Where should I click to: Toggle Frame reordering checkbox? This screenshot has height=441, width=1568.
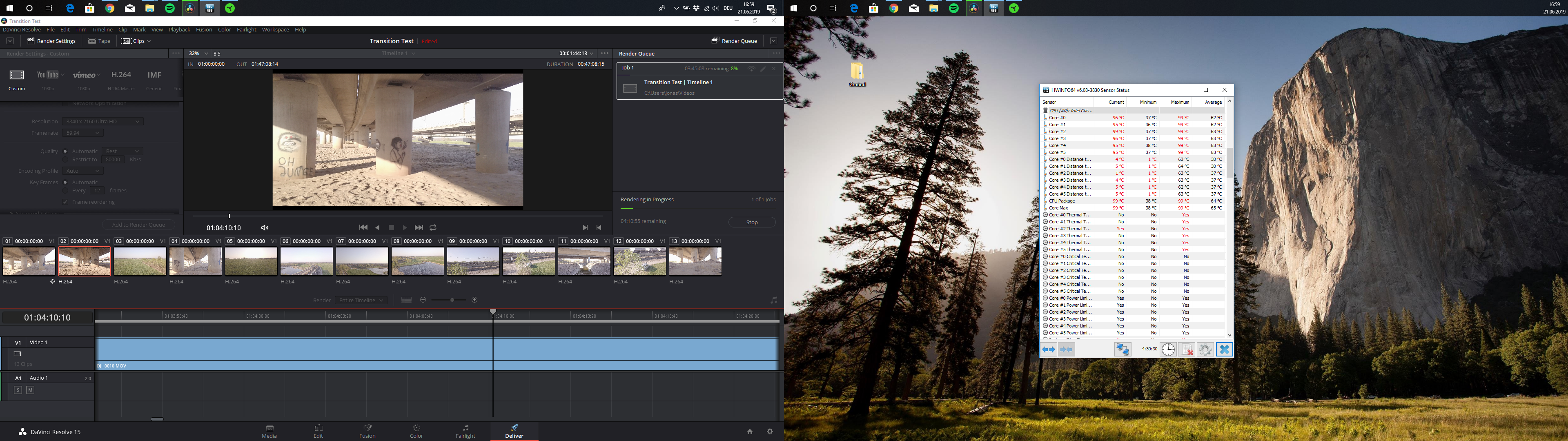[65, 202]
